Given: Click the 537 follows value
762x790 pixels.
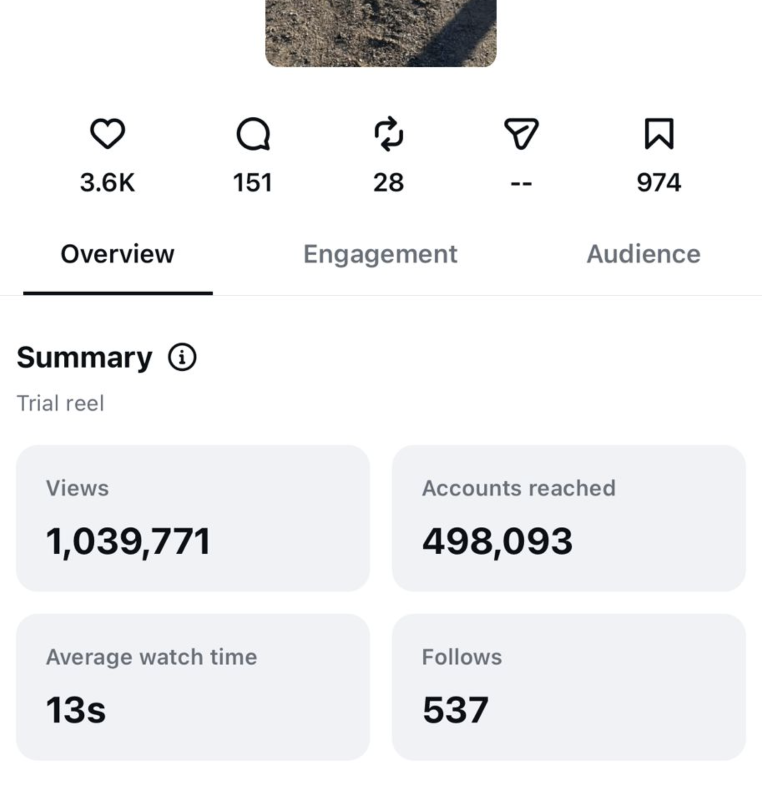Looking at the screenshot, I should coord(456,710).
